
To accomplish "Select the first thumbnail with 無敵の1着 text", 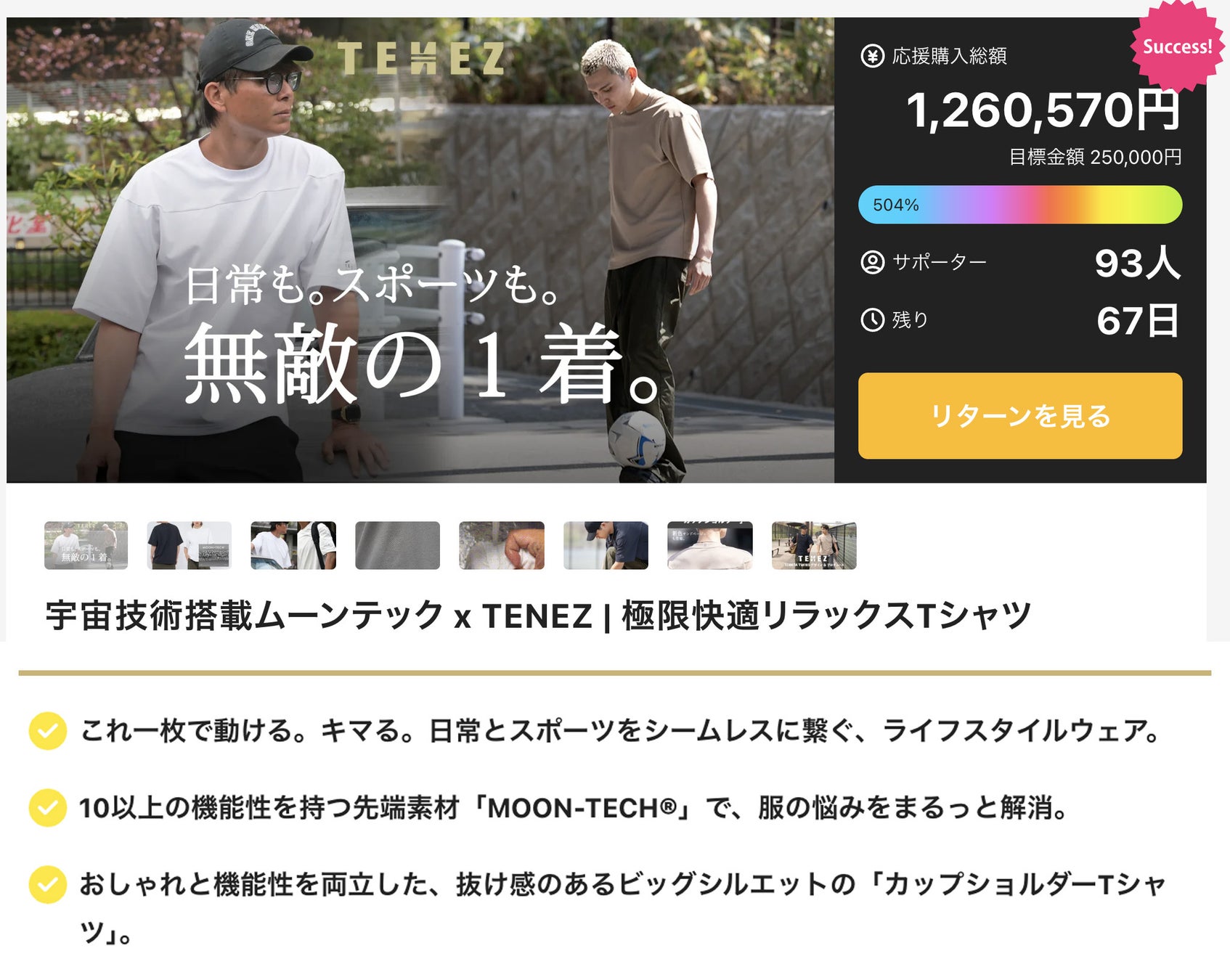I will tap(86, 545).
